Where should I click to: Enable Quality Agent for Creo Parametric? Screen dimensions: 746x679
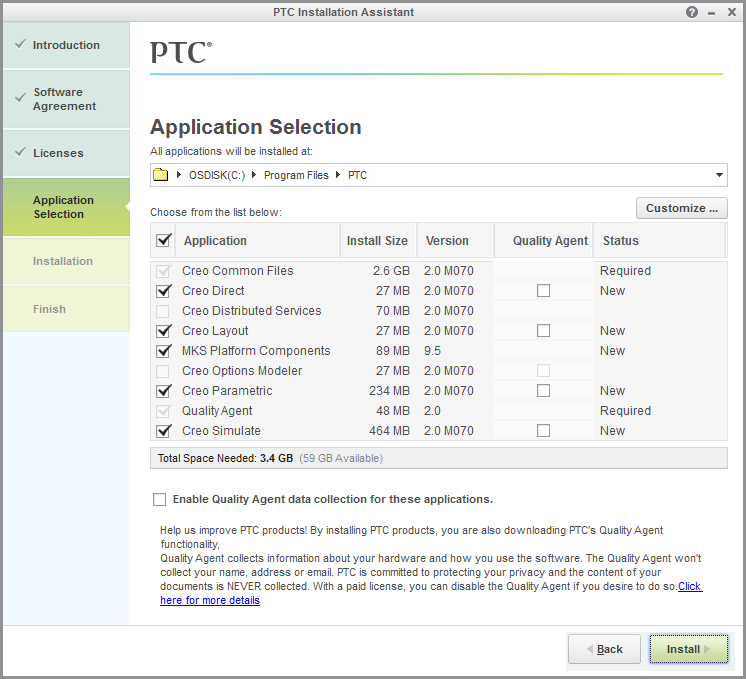tap(543, 391)
